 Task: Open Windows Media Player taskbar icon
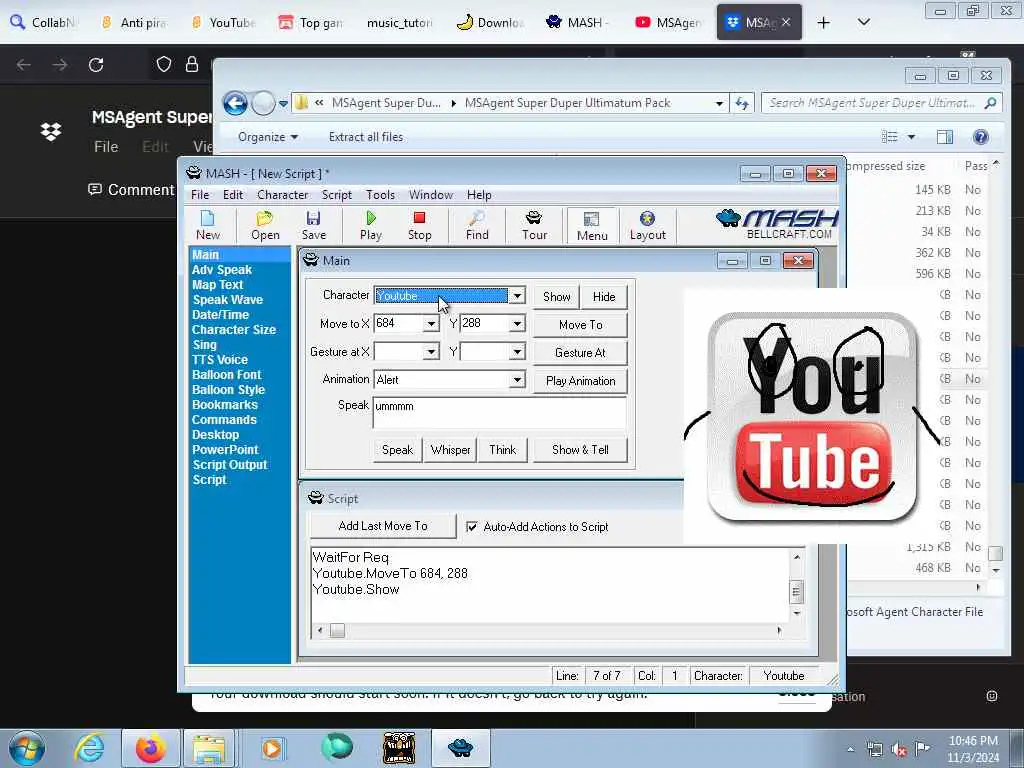coord(272,748)
